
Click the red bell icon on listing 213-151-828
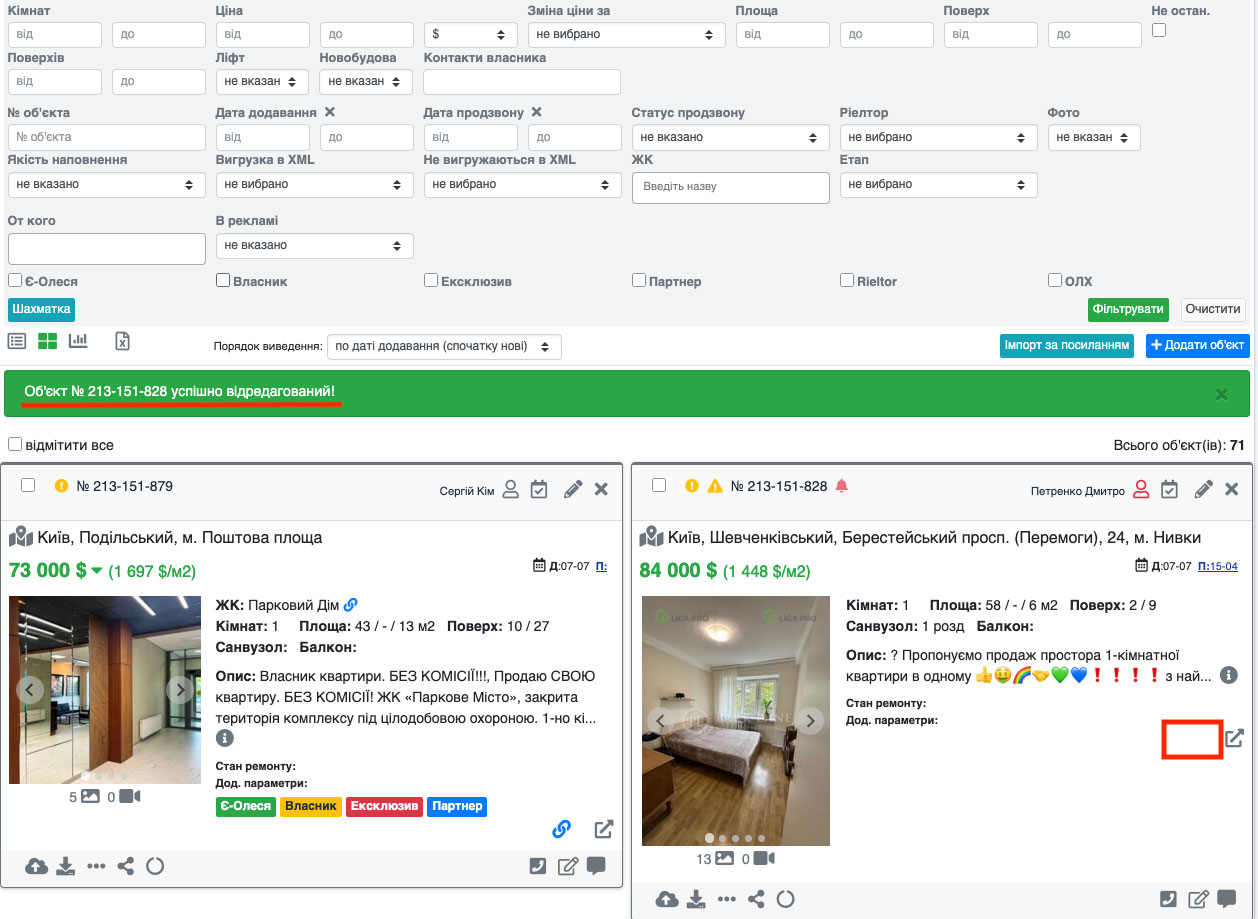841,486
